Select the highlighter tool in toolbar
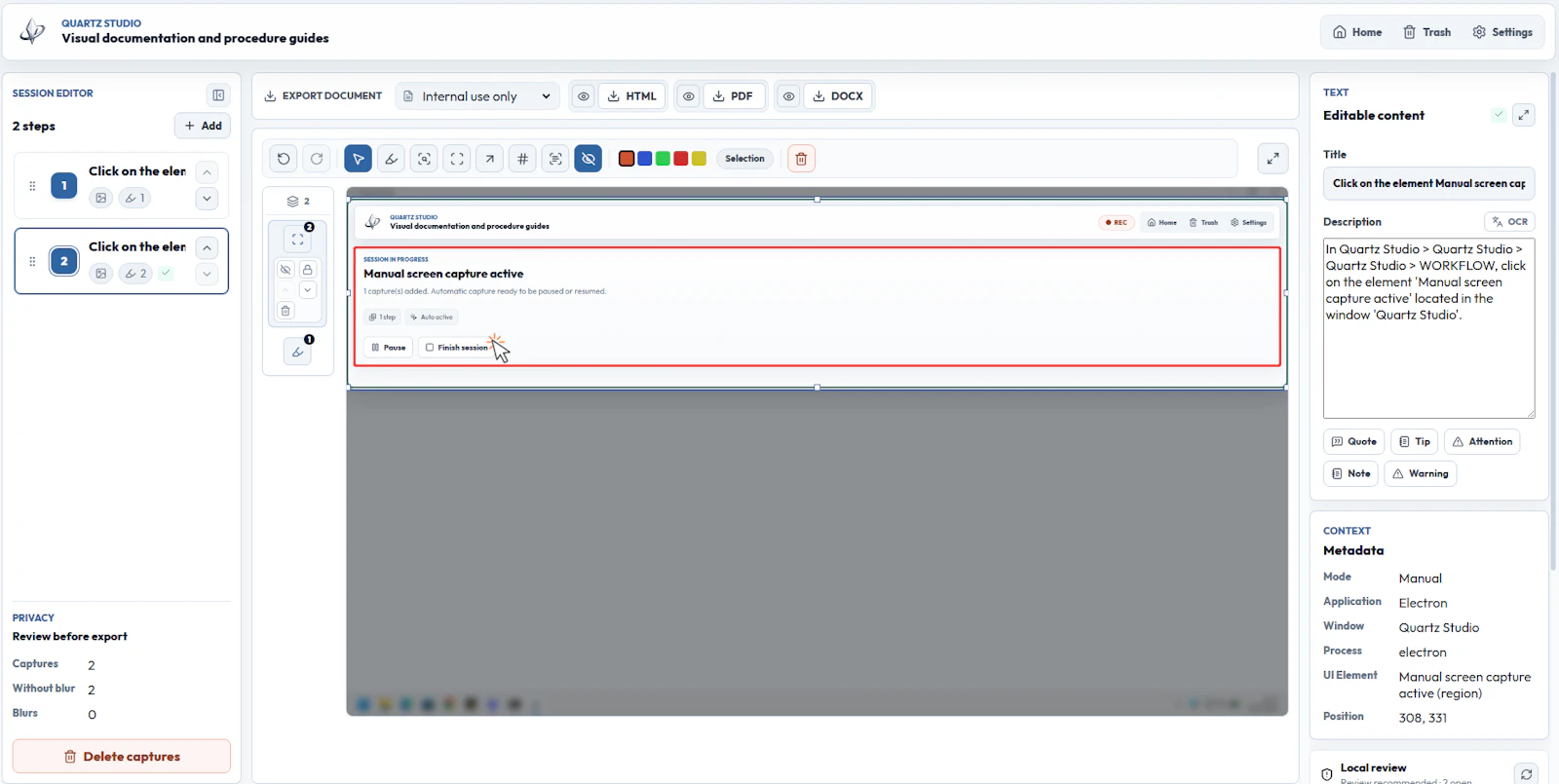The height and width of the screenshot is (784, 1559). (x=391, y=159)
